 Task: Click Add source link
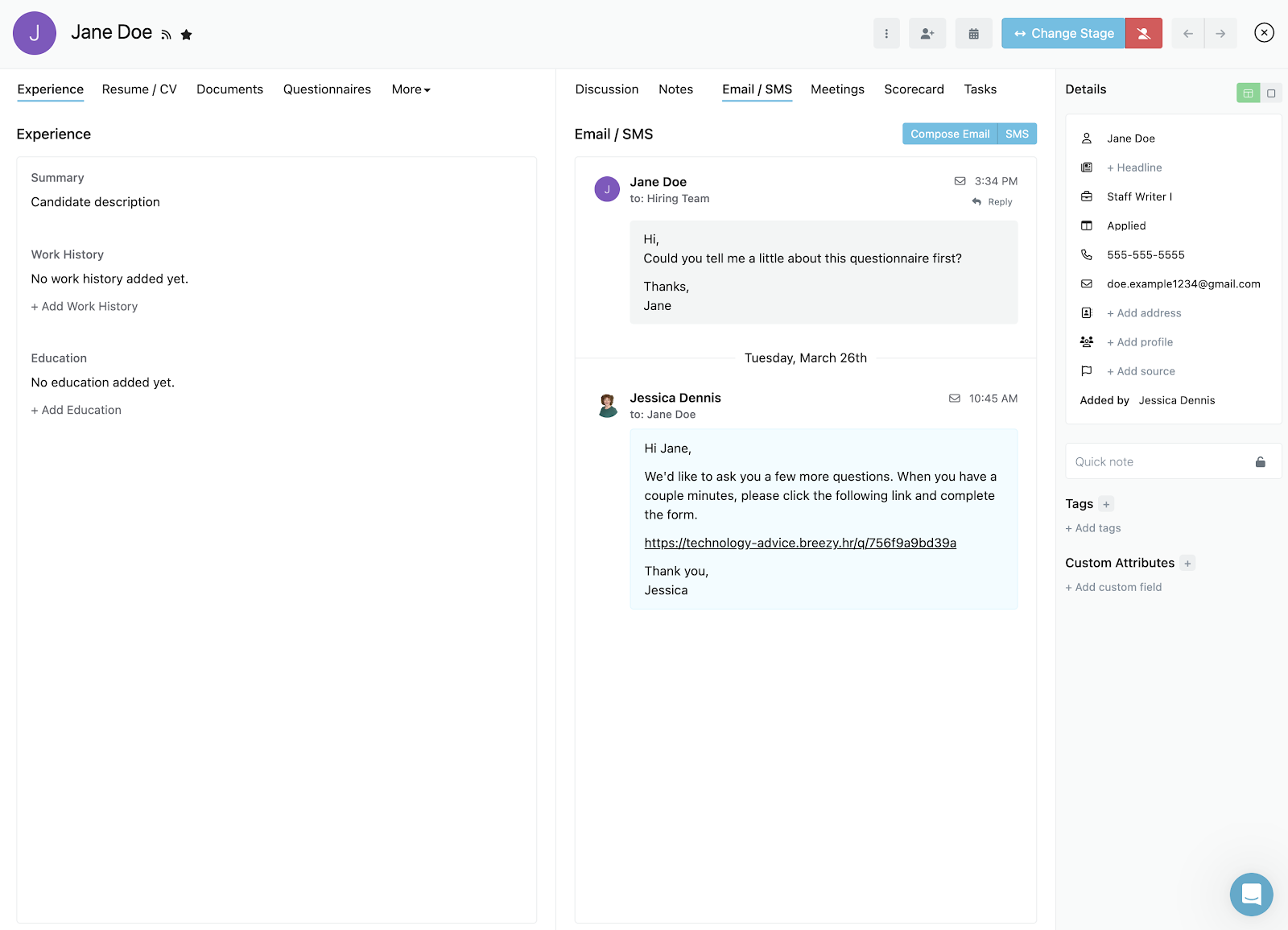pyautogui.click(x=1141, y=371)
